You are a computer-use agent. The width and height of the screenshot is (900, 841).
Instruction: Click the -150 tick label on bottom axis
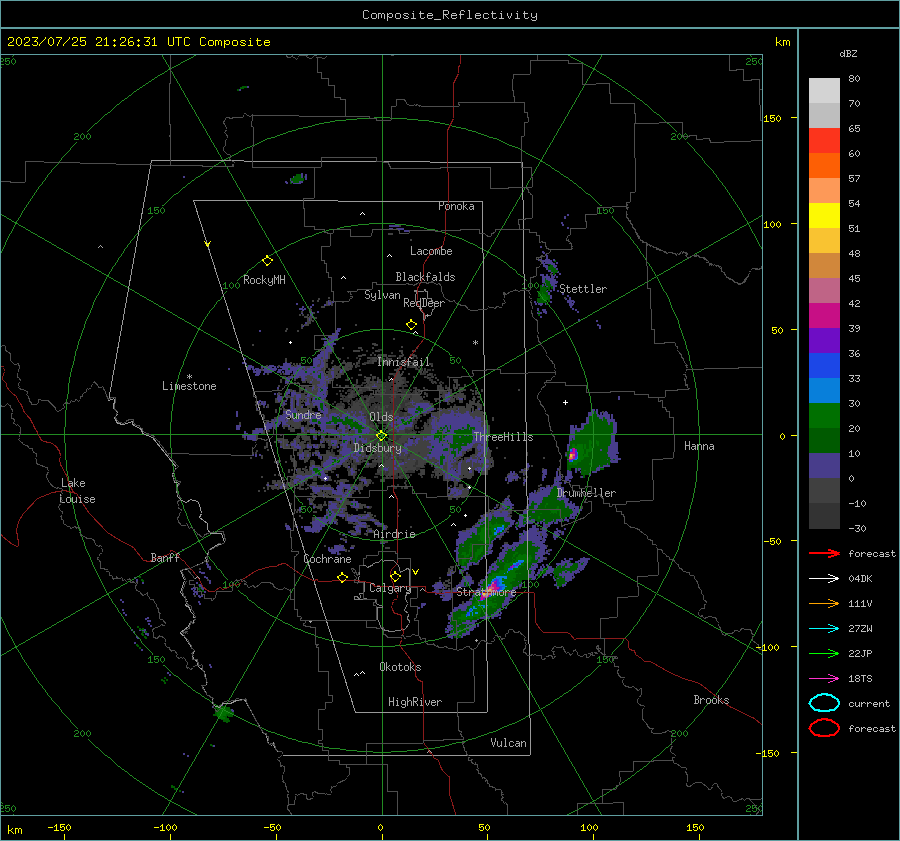click(59, 827)
